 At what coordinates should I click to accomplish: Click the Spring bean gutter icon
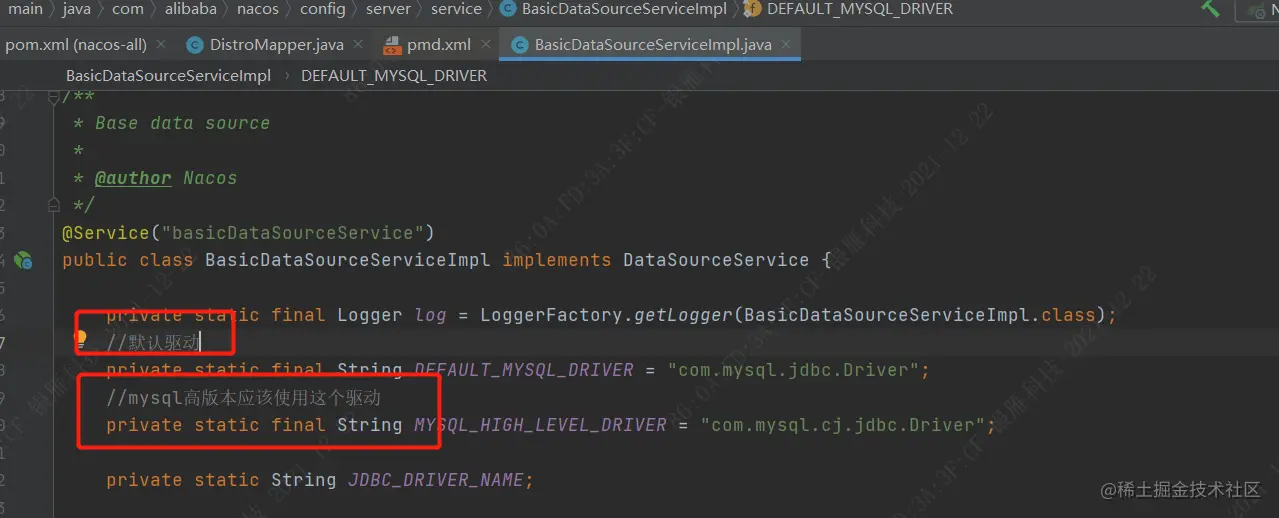point(23,260)
